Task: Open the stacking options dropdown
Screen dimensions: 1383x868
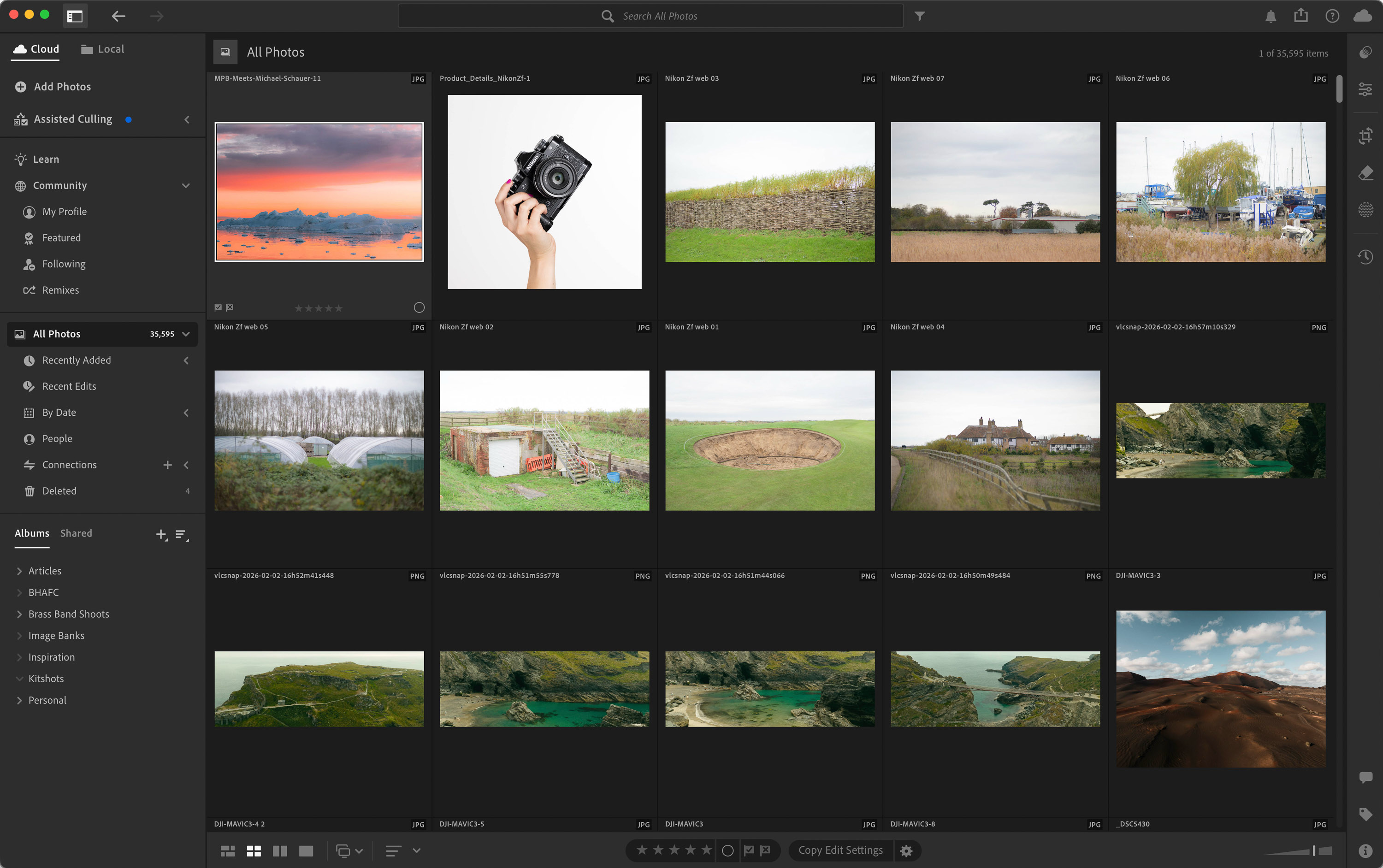Action: click(x=349, y=851)
